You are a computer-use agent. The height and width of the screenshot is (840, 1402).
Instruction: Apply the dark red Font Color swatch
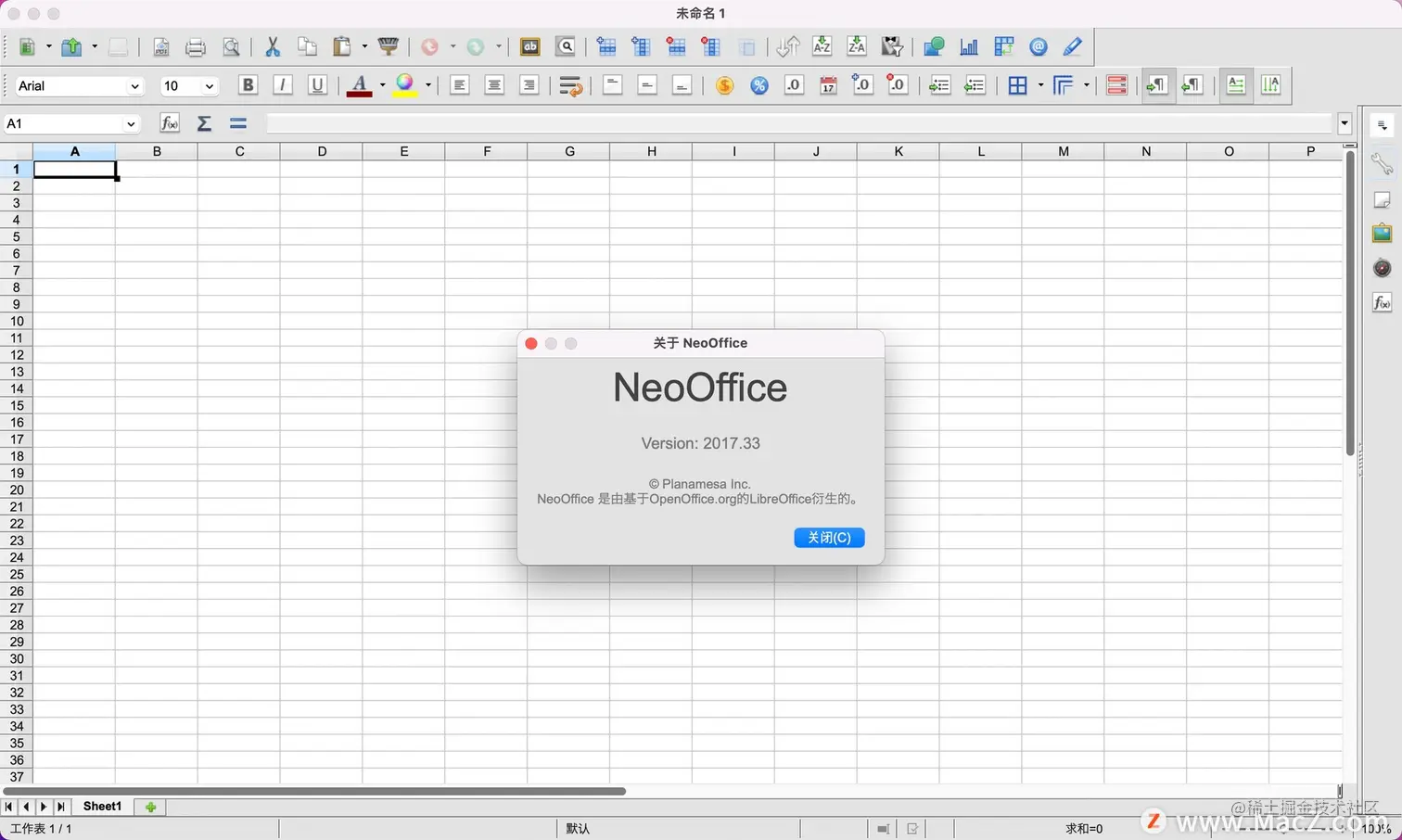(359, 85)
